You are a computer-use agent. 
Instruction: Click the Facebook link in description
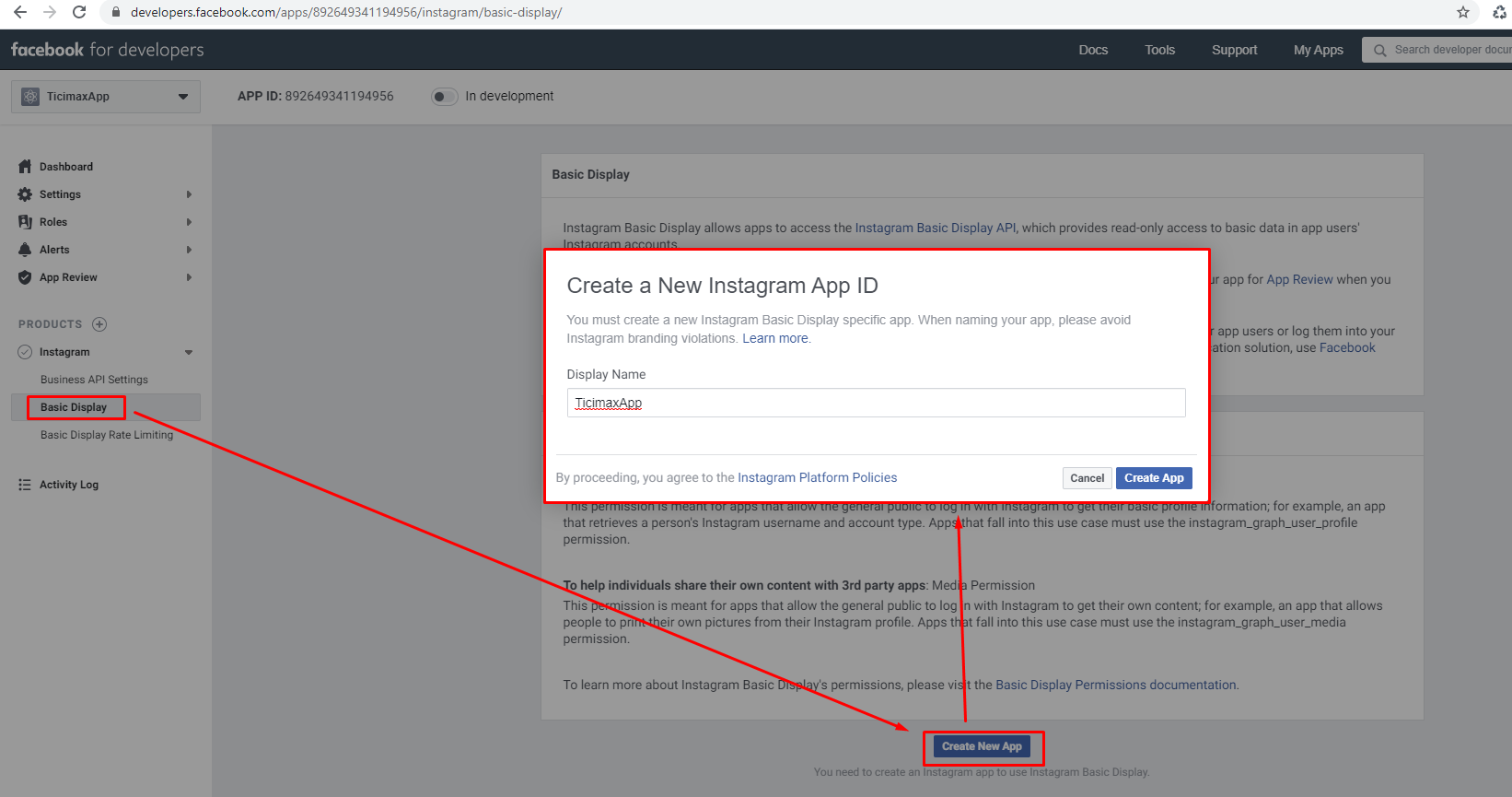point(1347,347)
